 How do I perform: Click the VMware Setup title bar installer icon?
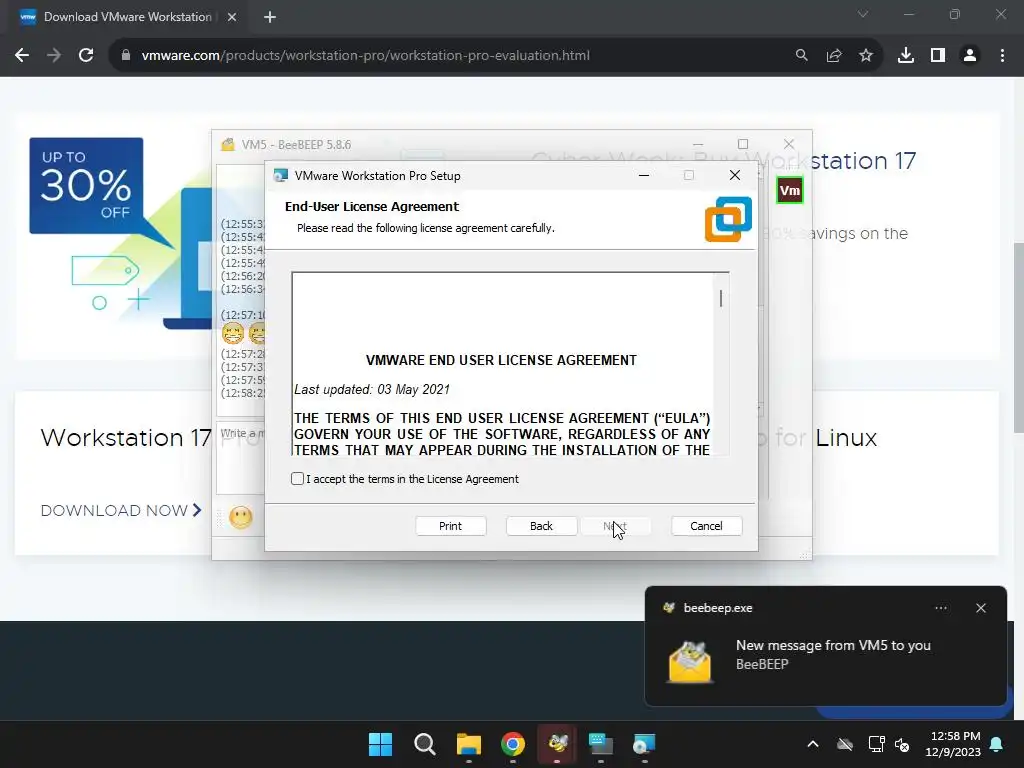click(281, 176)
